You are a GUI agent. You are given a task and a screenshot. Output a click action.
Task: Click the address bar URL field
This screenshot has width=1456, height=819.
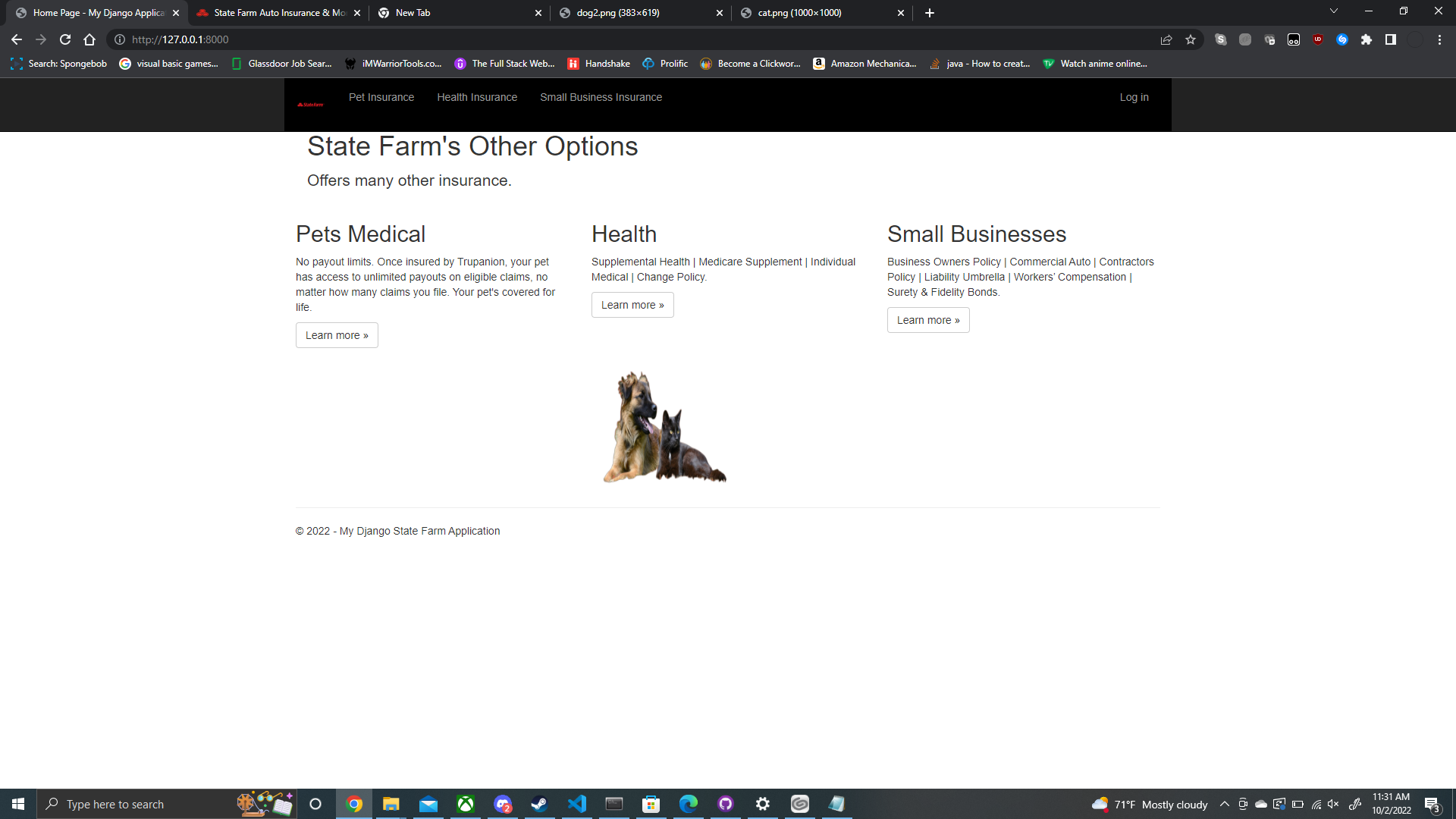click(x=531, y=39)
